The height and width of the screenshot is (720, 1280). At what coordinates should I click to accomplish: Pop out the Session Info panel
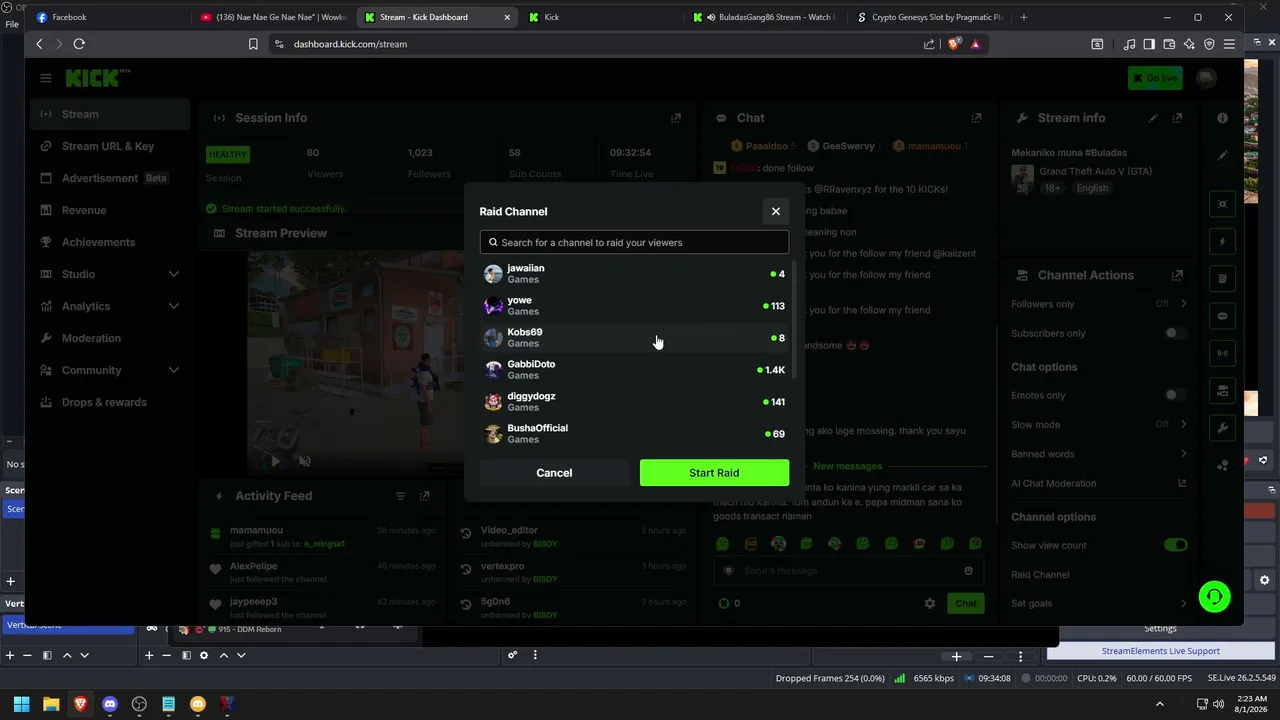[x=676, y=118]
